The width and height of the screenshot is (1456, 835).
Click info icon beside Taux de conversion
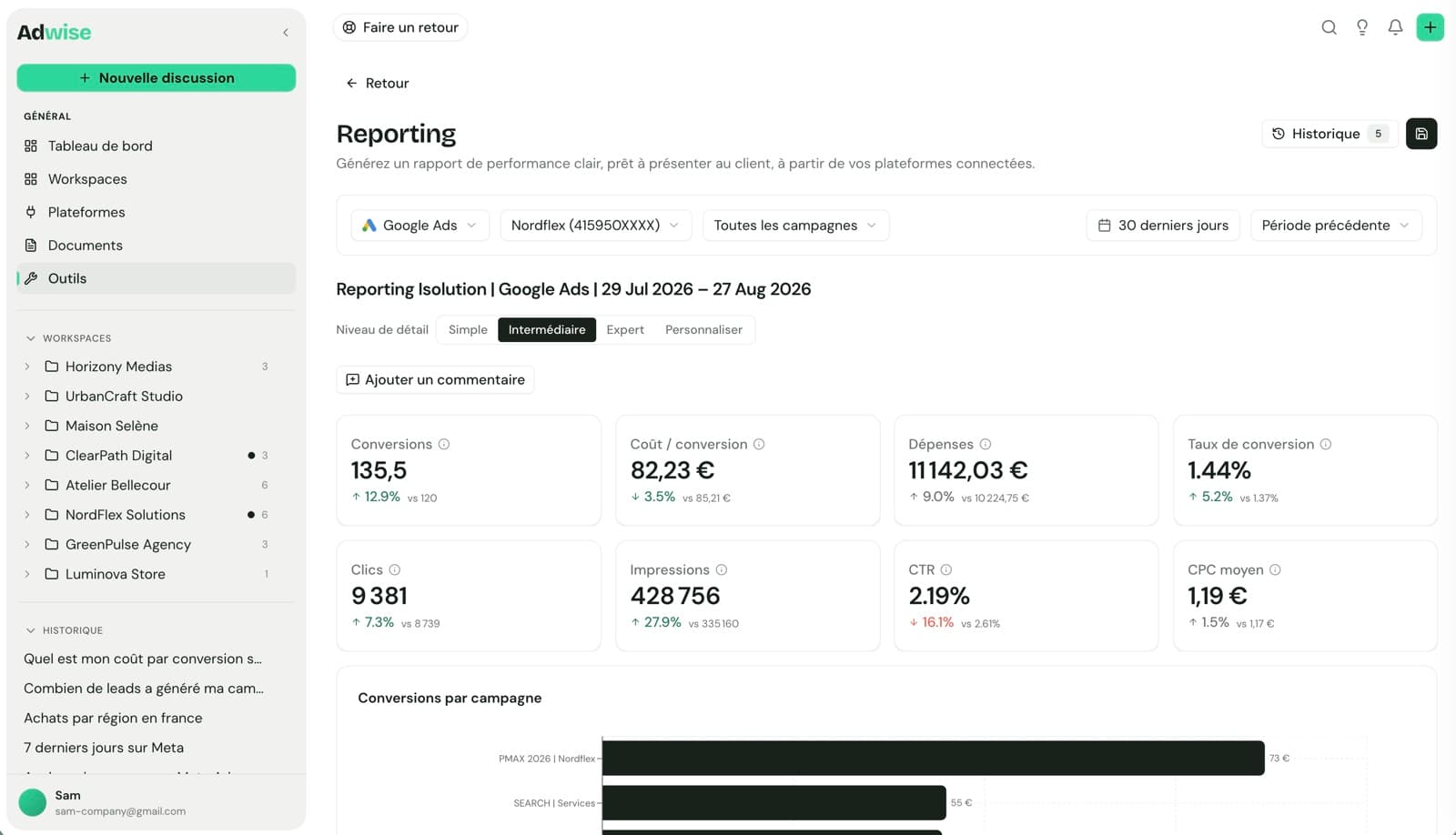(1326, 444)
